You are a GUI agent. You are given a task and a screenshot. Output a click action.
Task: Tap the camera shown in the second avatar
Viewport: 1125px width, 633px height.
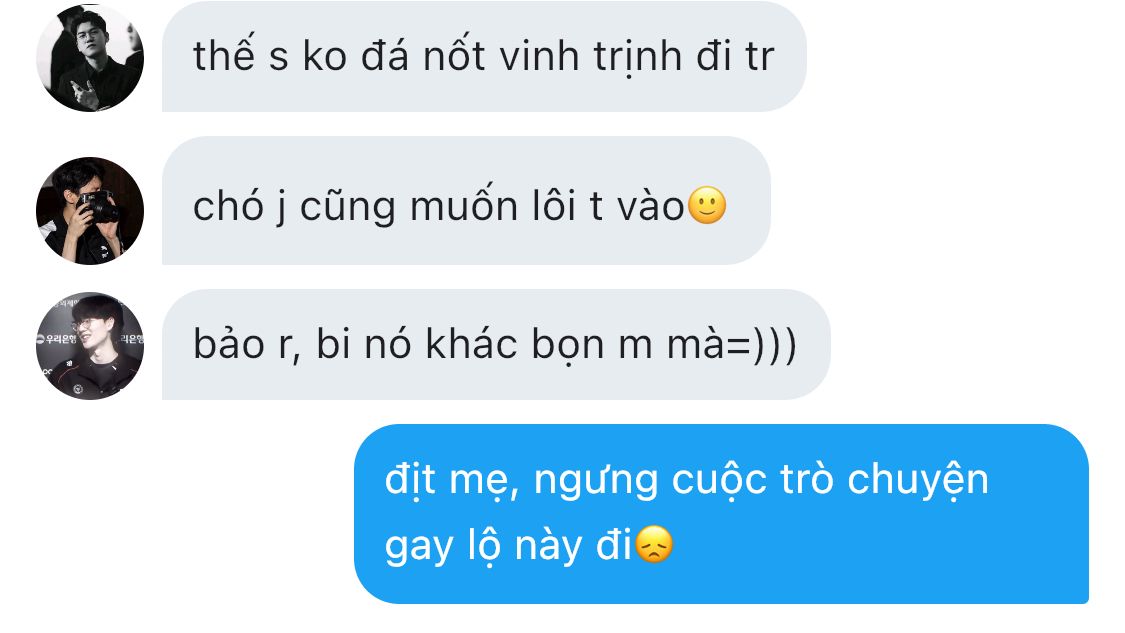(99, 206)
